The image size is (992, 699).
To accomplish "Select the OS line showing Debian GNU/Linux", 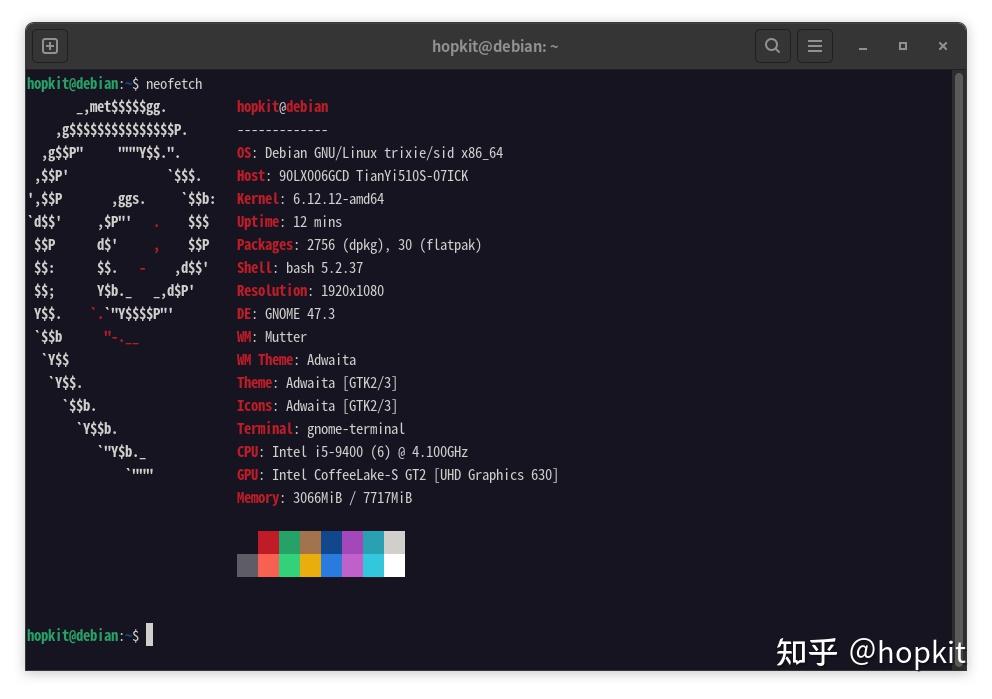I will click(369, 152).
